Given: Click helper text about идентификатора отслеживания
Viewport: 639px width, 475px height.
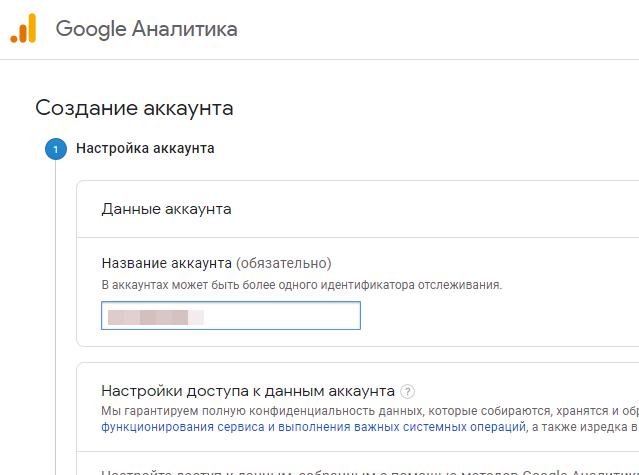Looking at the screenshot, I should 301,285.
